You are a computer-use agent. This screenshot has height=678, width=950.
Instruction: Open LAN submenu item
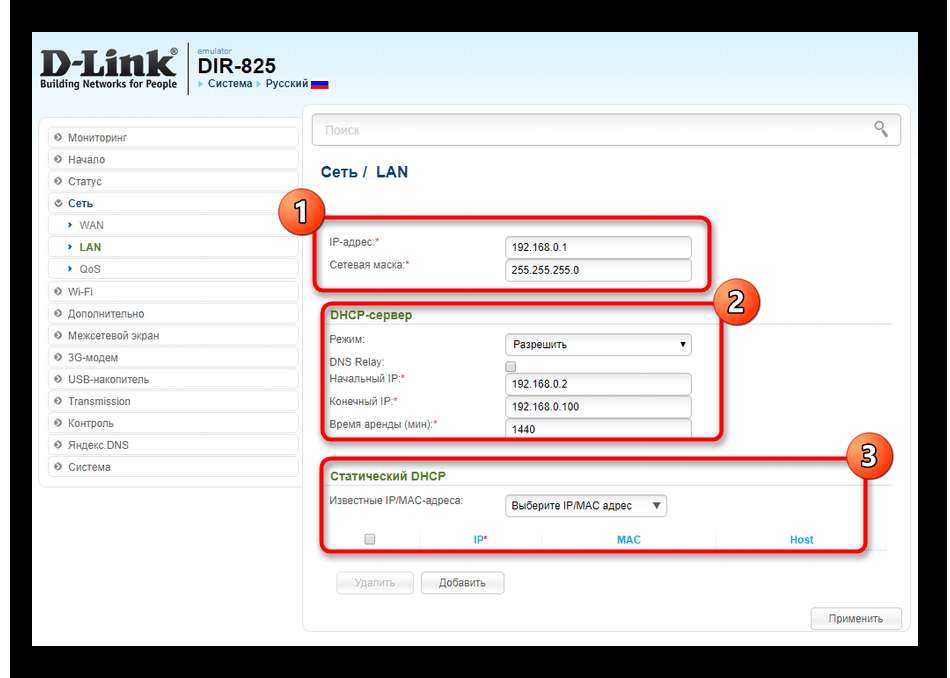click(173, 247)
